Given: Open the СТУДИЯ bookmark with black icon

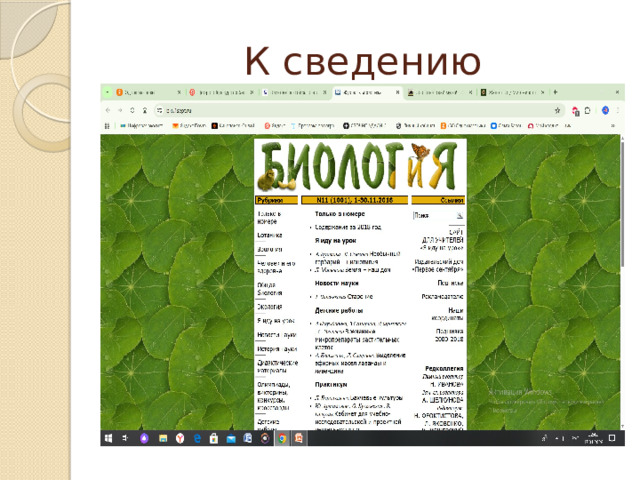Looking at the screenshot, I should point(364,126).
